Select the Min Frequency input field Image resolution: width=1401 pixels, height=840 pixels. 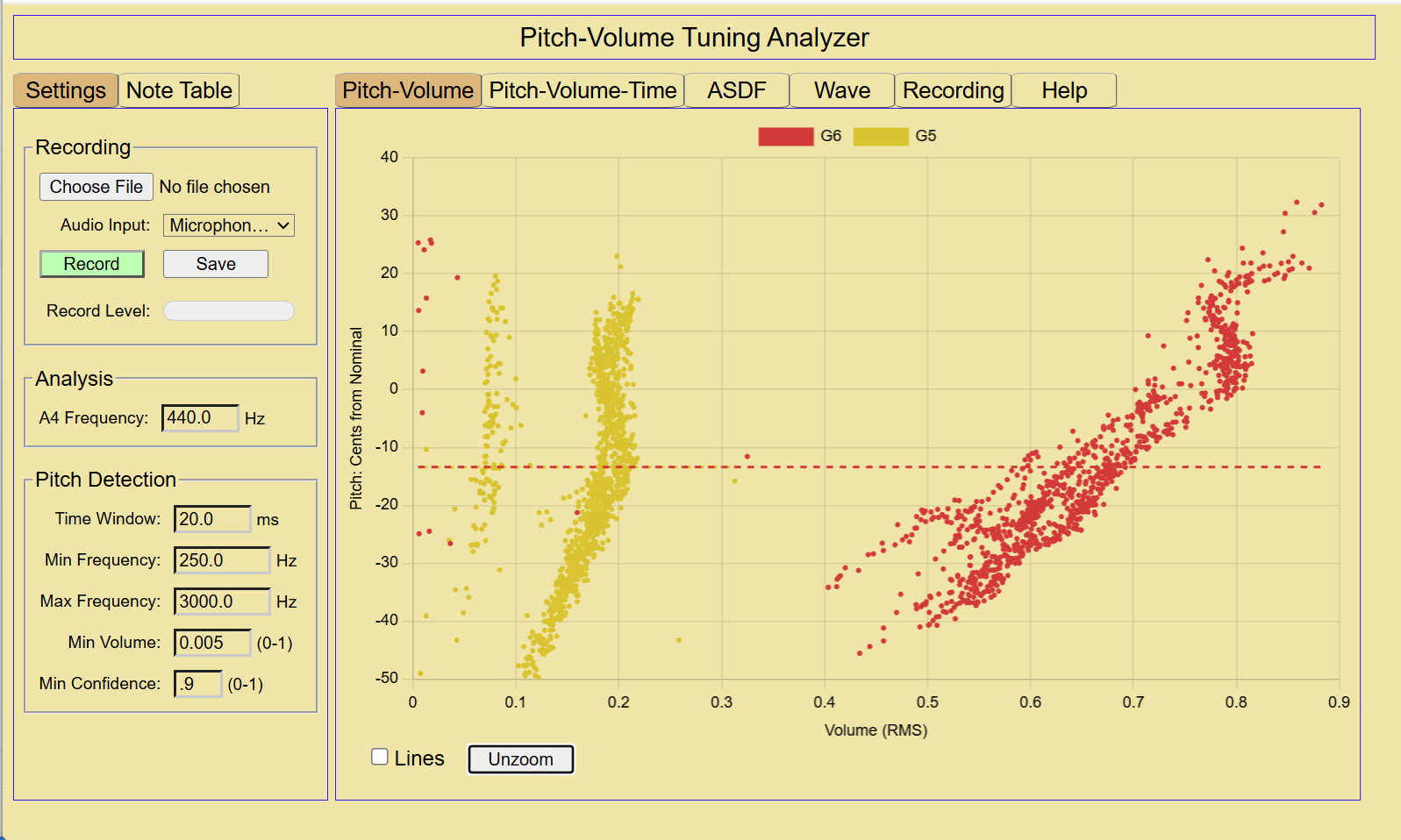[222, 560]
